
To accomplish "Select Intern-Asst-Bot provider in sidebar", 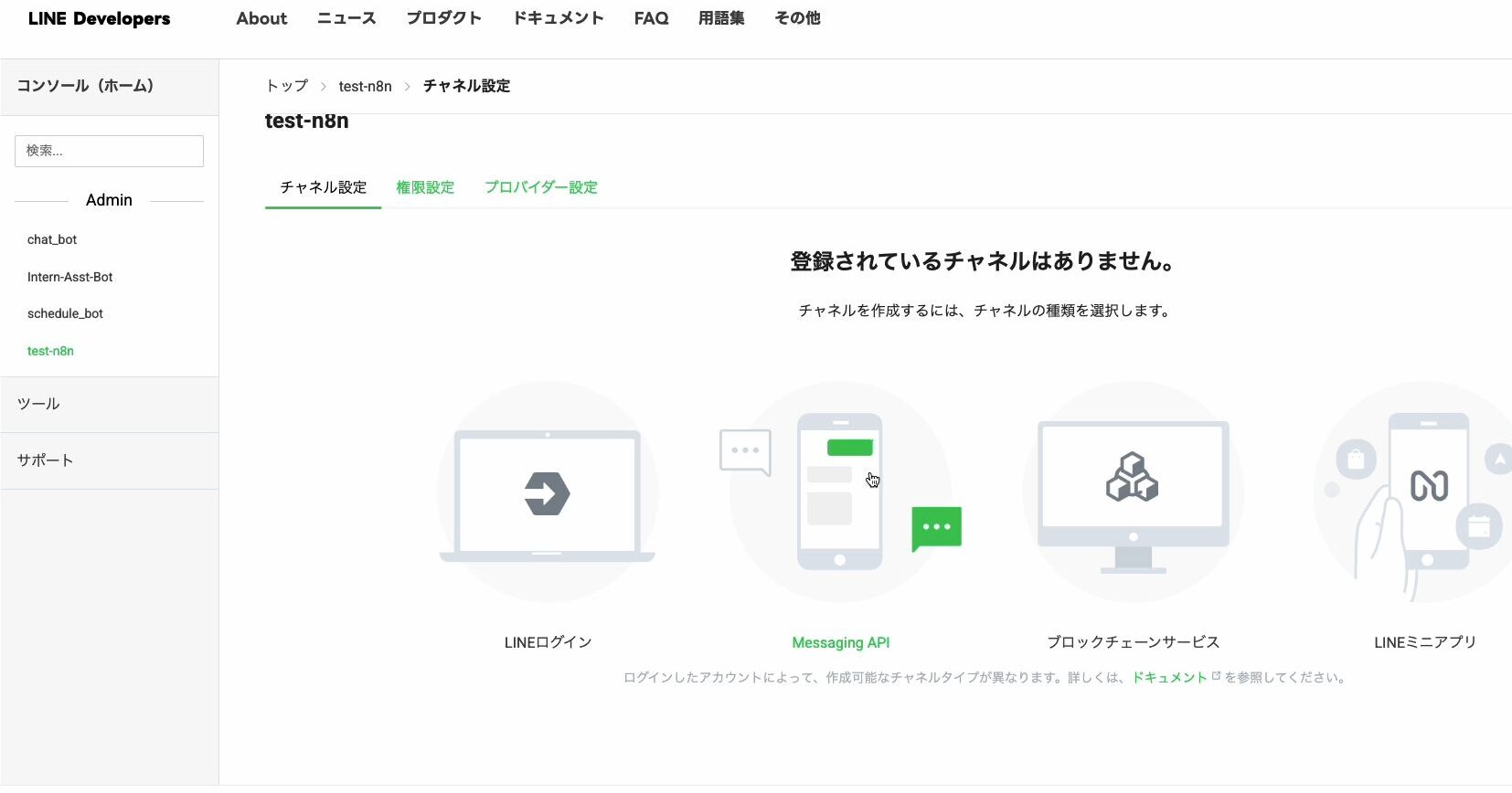I will click(69, 277).
